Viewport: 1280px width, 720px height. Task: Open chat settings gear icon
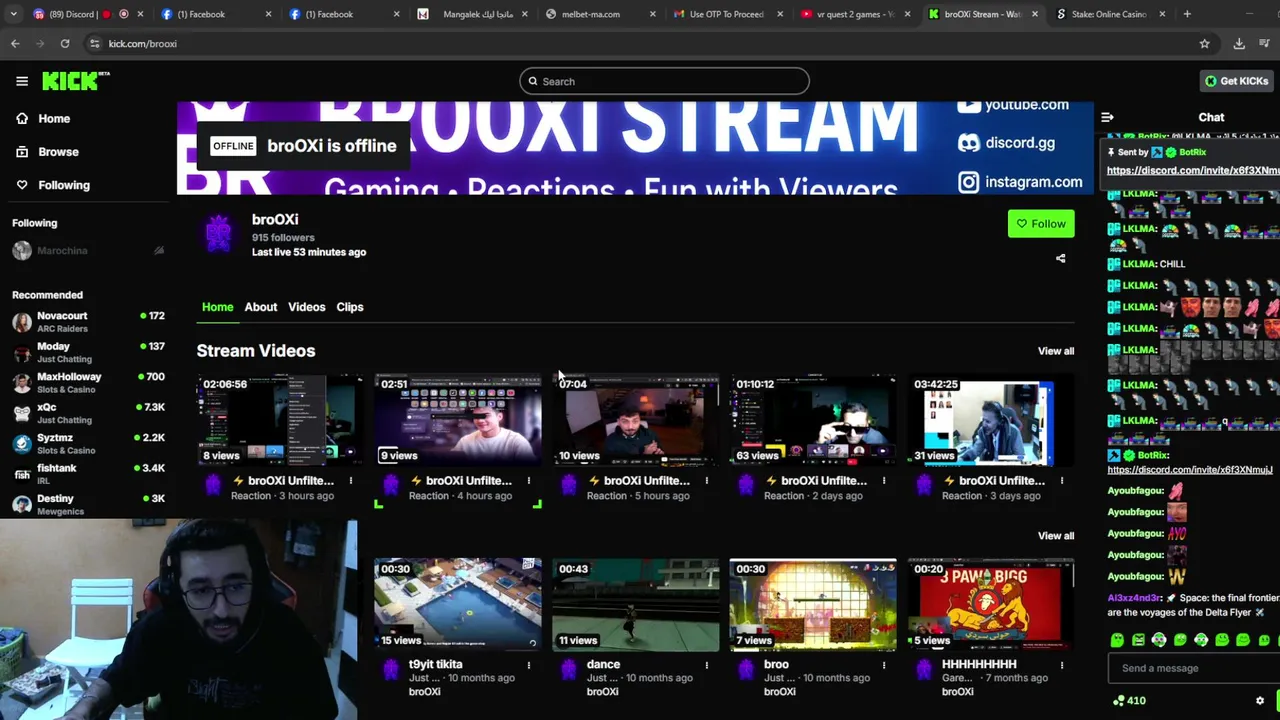[1260, 700]
